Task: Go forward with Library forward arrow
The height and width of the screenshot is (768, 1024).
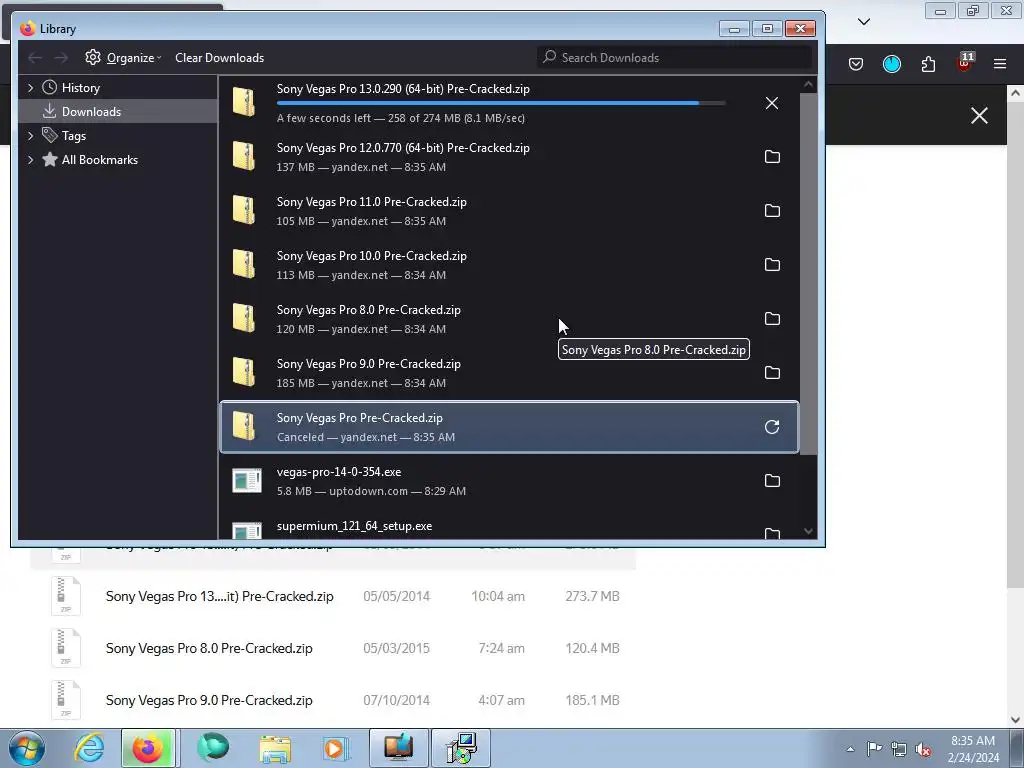Action: pos(61,57)
